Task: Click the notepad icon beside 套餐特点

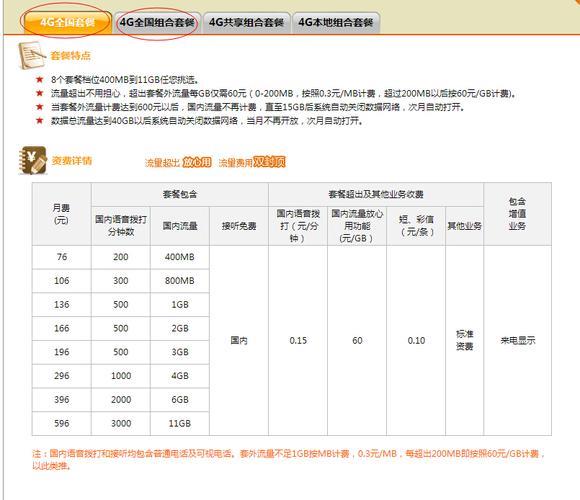Action: tap(32, 55)
